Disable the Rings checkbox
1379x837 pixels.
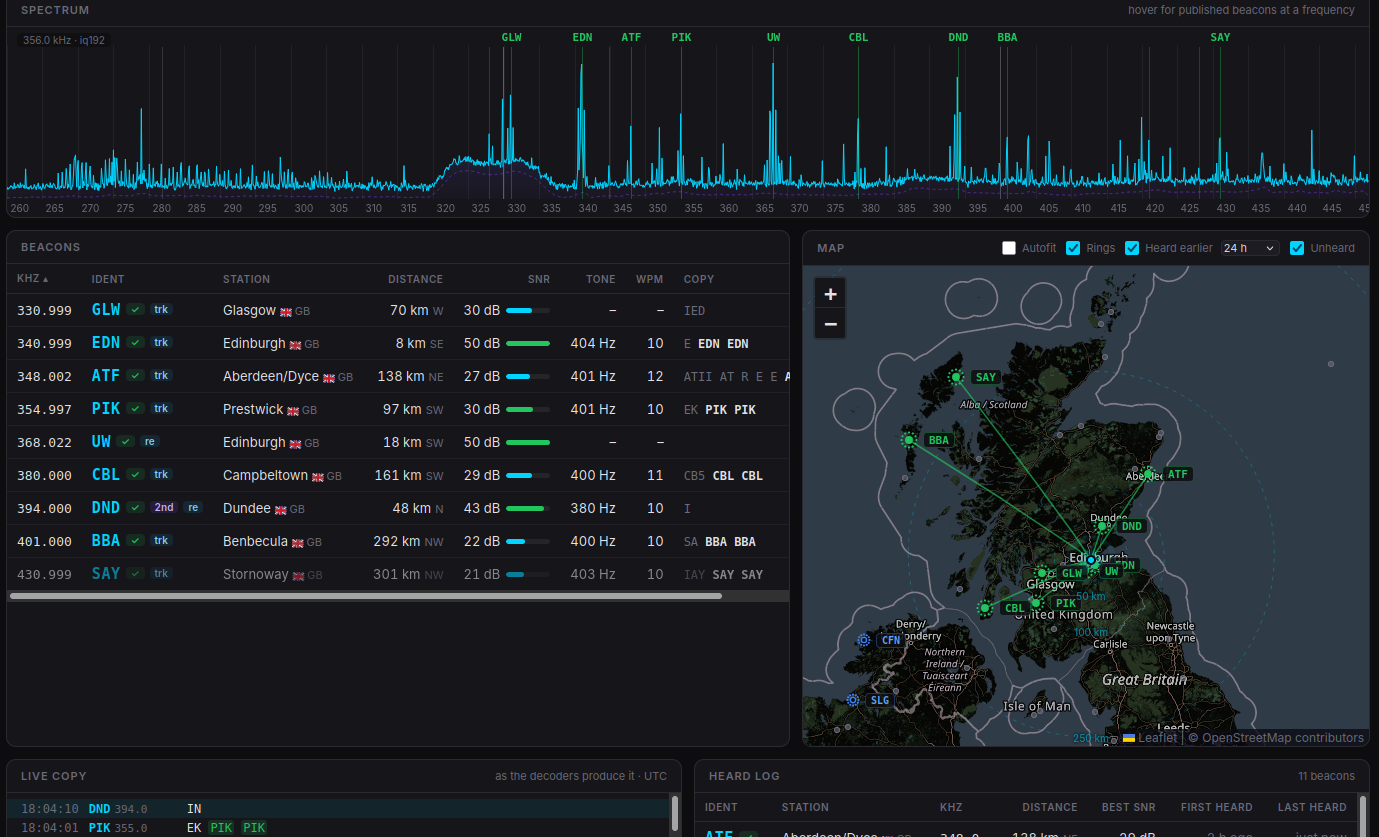(x=1073, y=248)
